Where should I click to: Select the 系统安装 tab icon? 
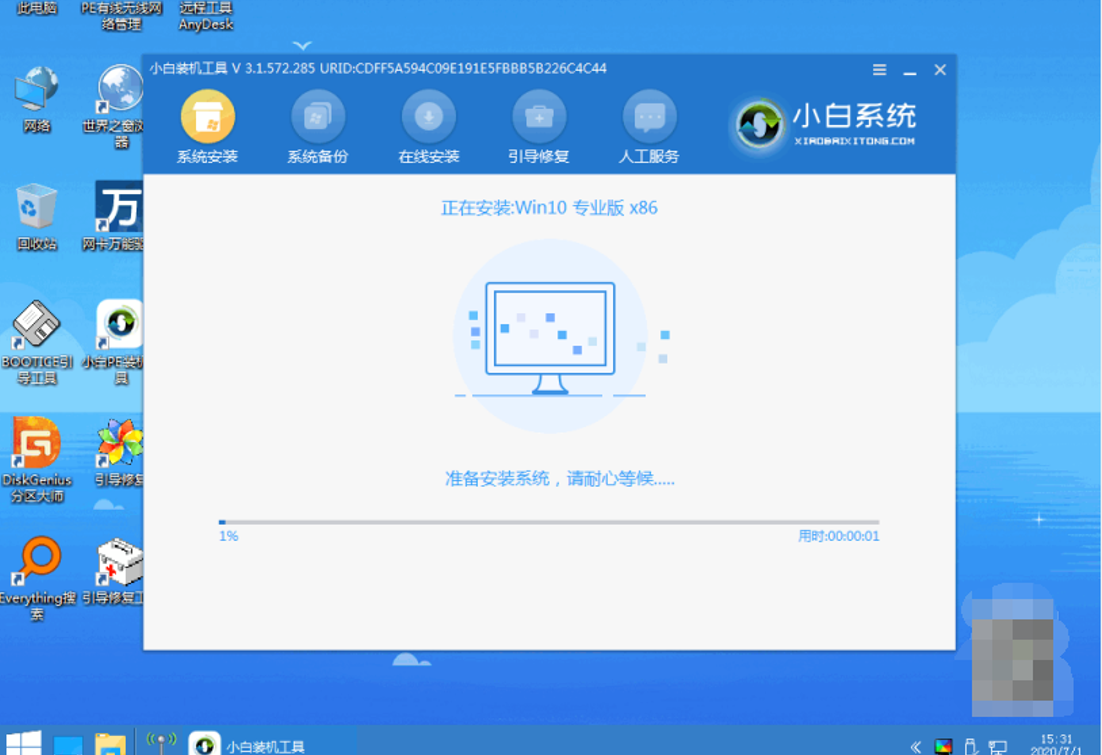coord(207,117)
